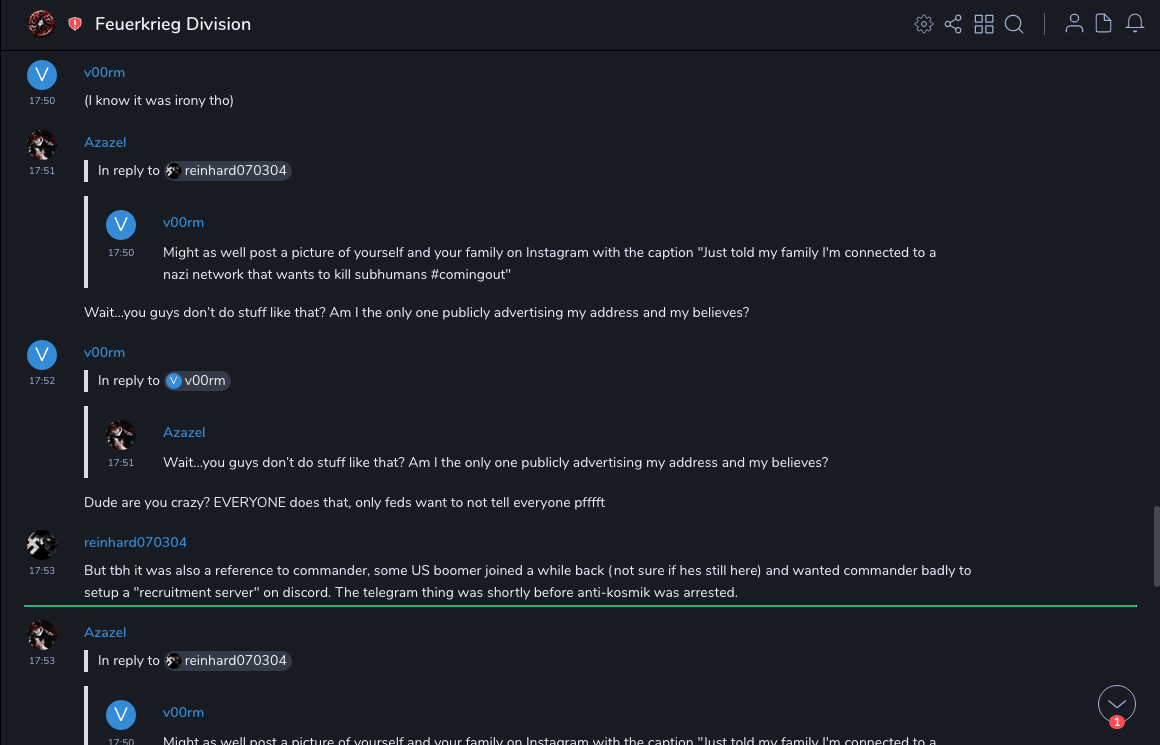Click quoted Azazel name inside v00rm's 17:52 reply
The width and height of the screenshot is (1160, 745).
[x=184, y=432]
